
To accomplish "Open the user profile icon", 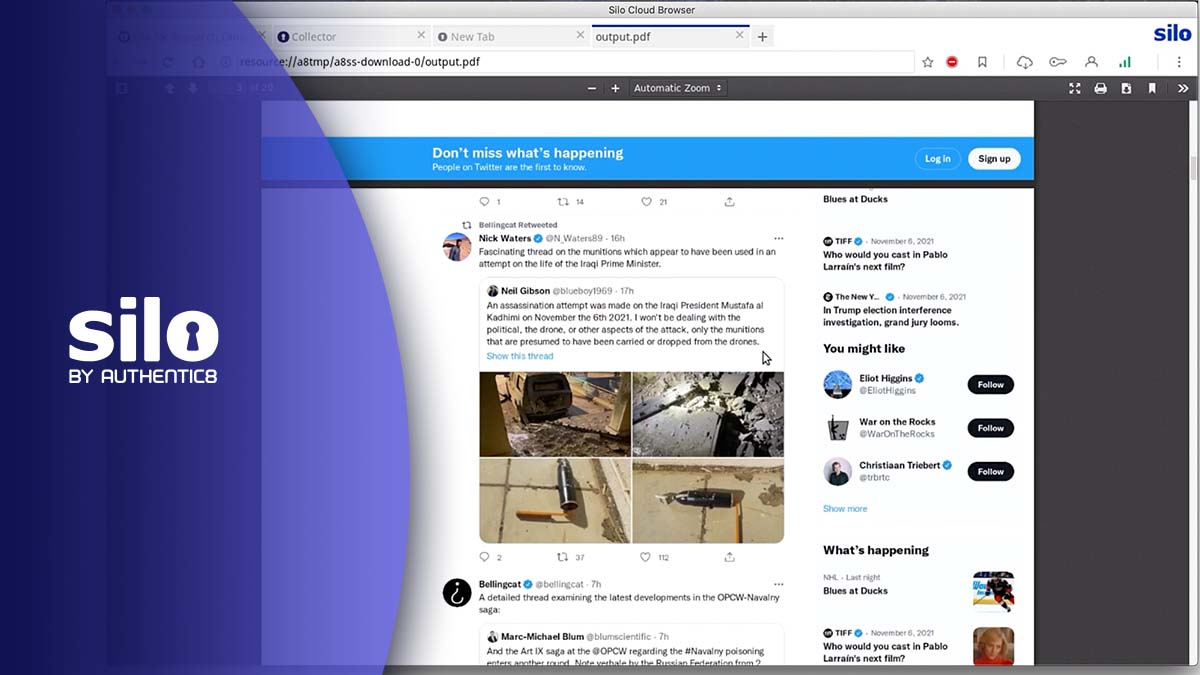I will tap(1091, 62).
